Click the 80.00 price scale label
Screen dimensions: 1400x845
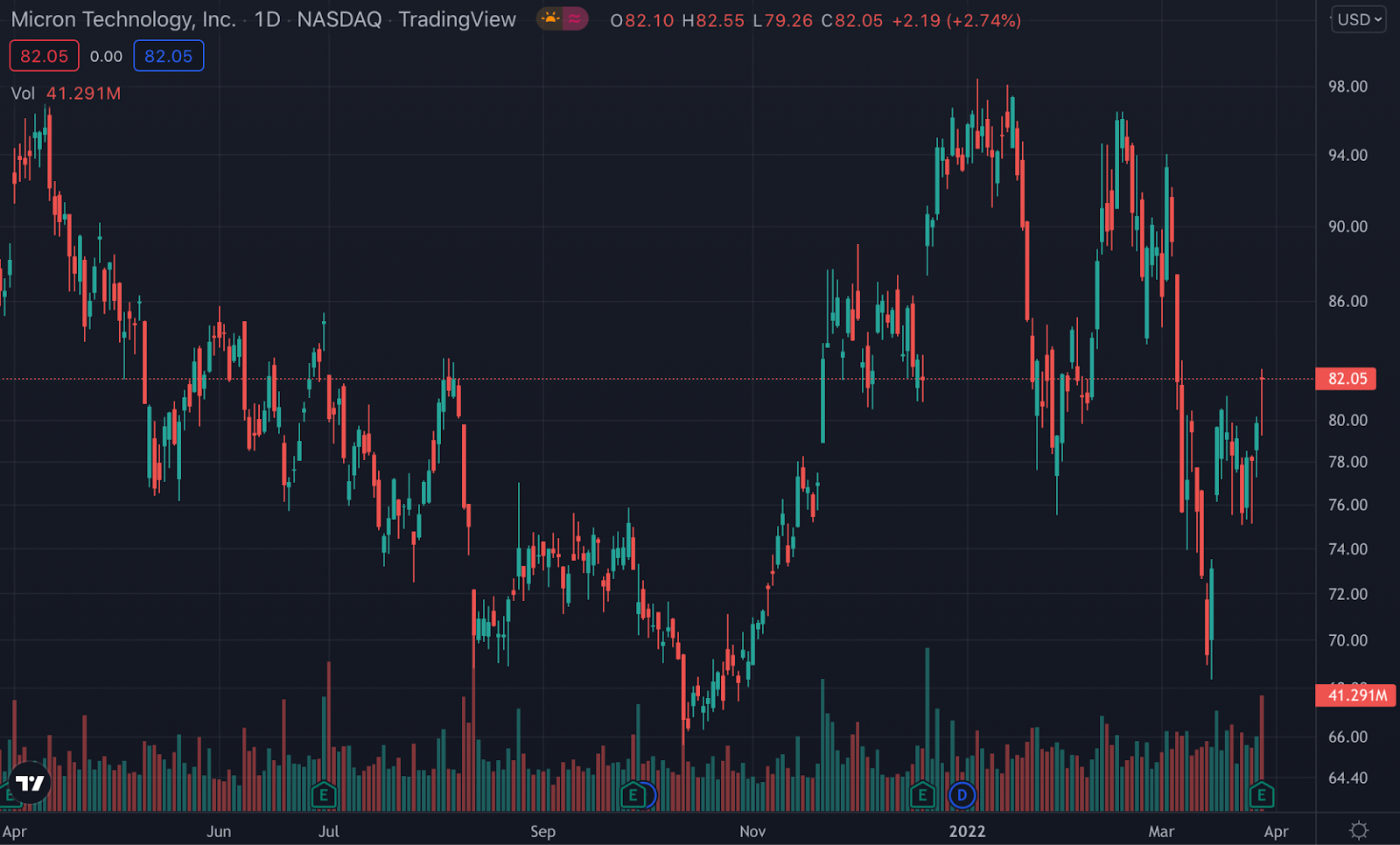coord(1347,420)
